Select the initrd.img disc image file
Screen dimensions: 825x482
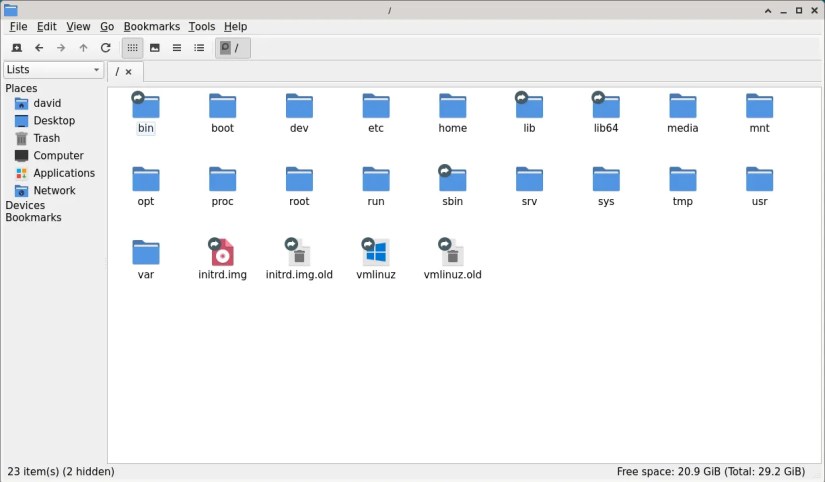223,259
